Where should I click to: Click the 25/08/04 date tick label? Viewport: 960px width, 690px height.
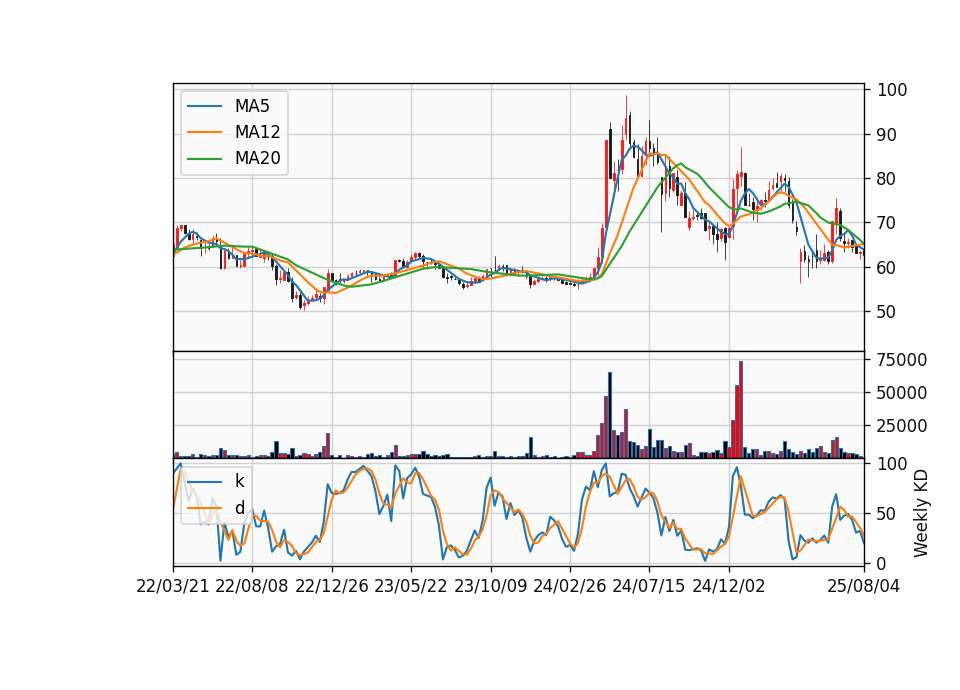click(x=864, y=586)
